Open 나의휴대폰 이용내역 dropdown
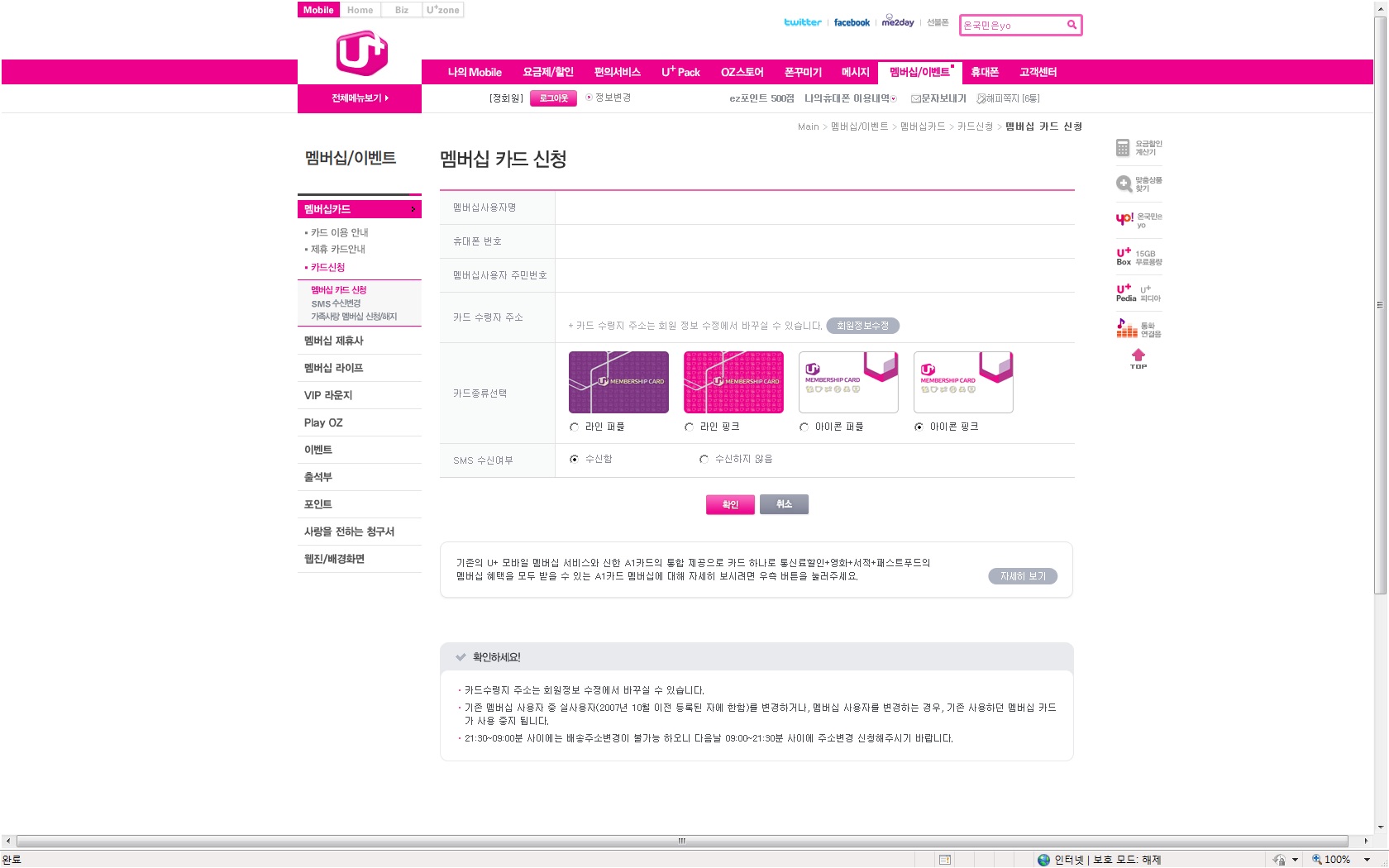 pos(850,98)
